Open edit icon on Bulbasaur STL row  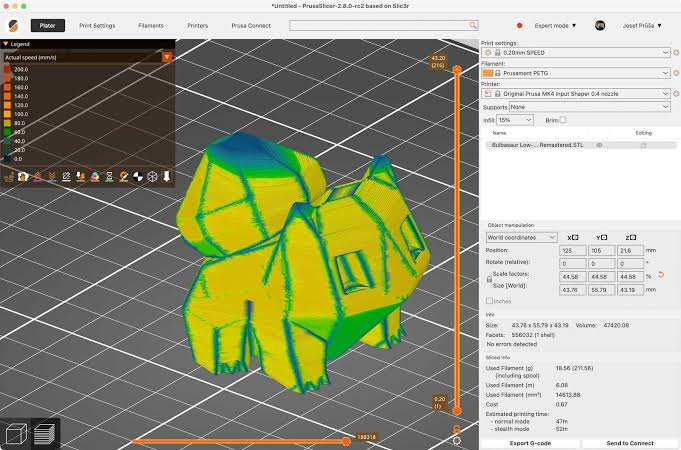[644, 145]
